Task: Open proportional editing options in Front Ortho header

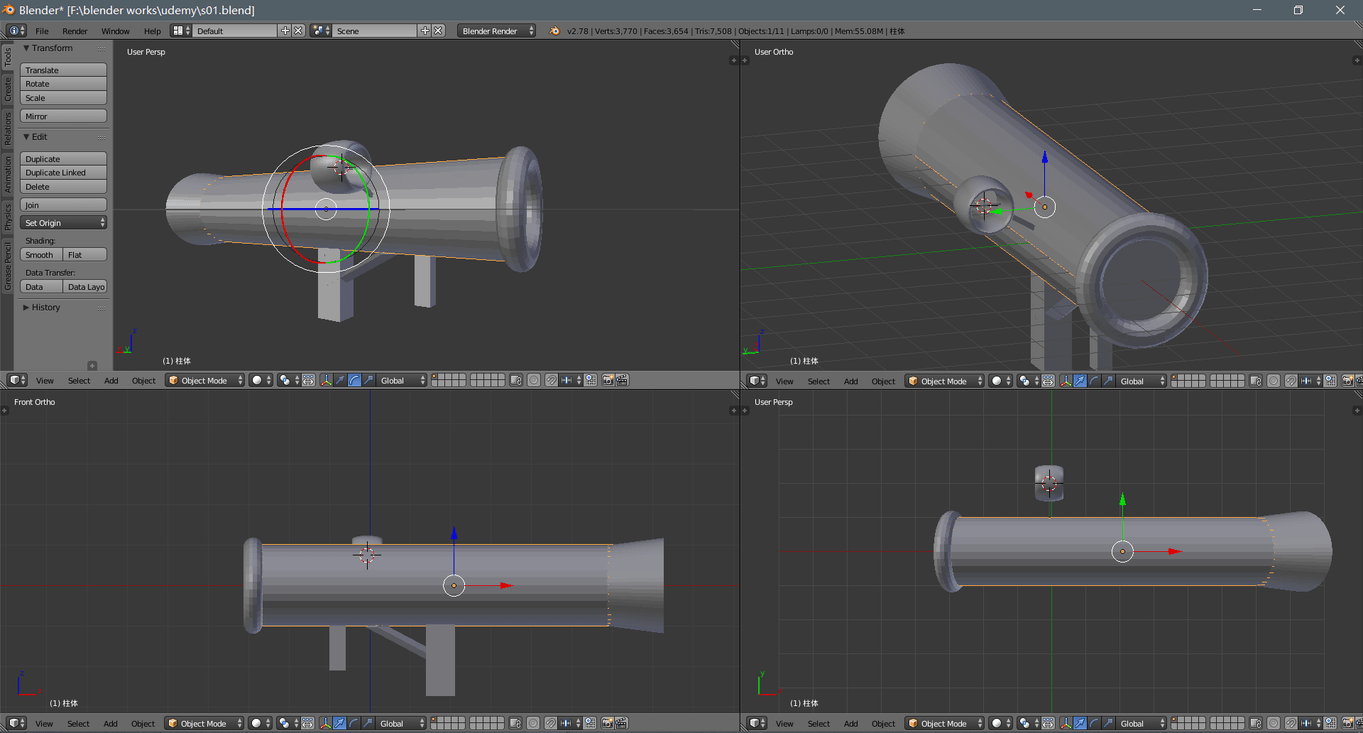Action: click(x=534, y=723)
